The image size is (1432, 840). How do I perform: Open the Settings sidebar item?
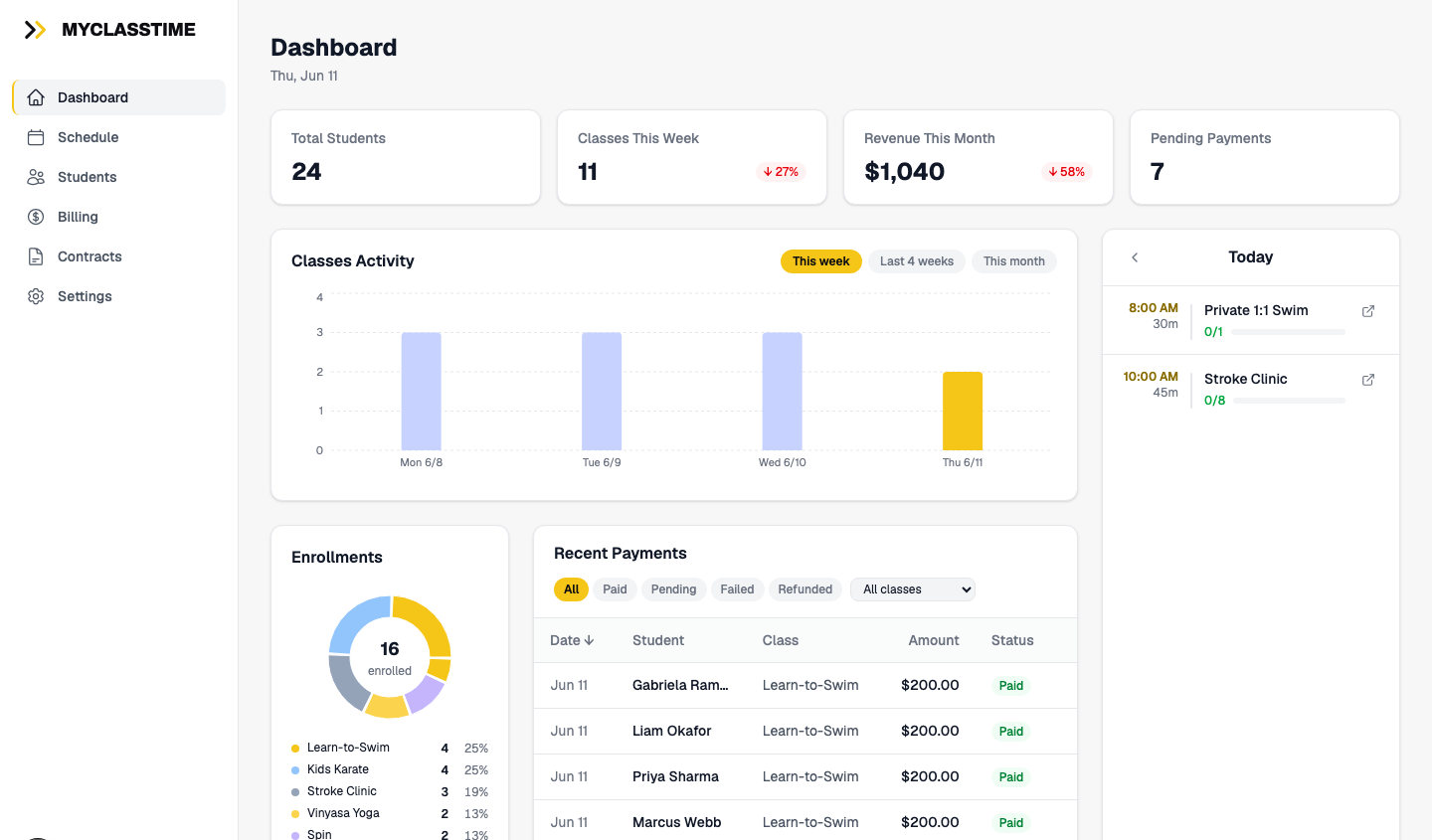point(119,296)
